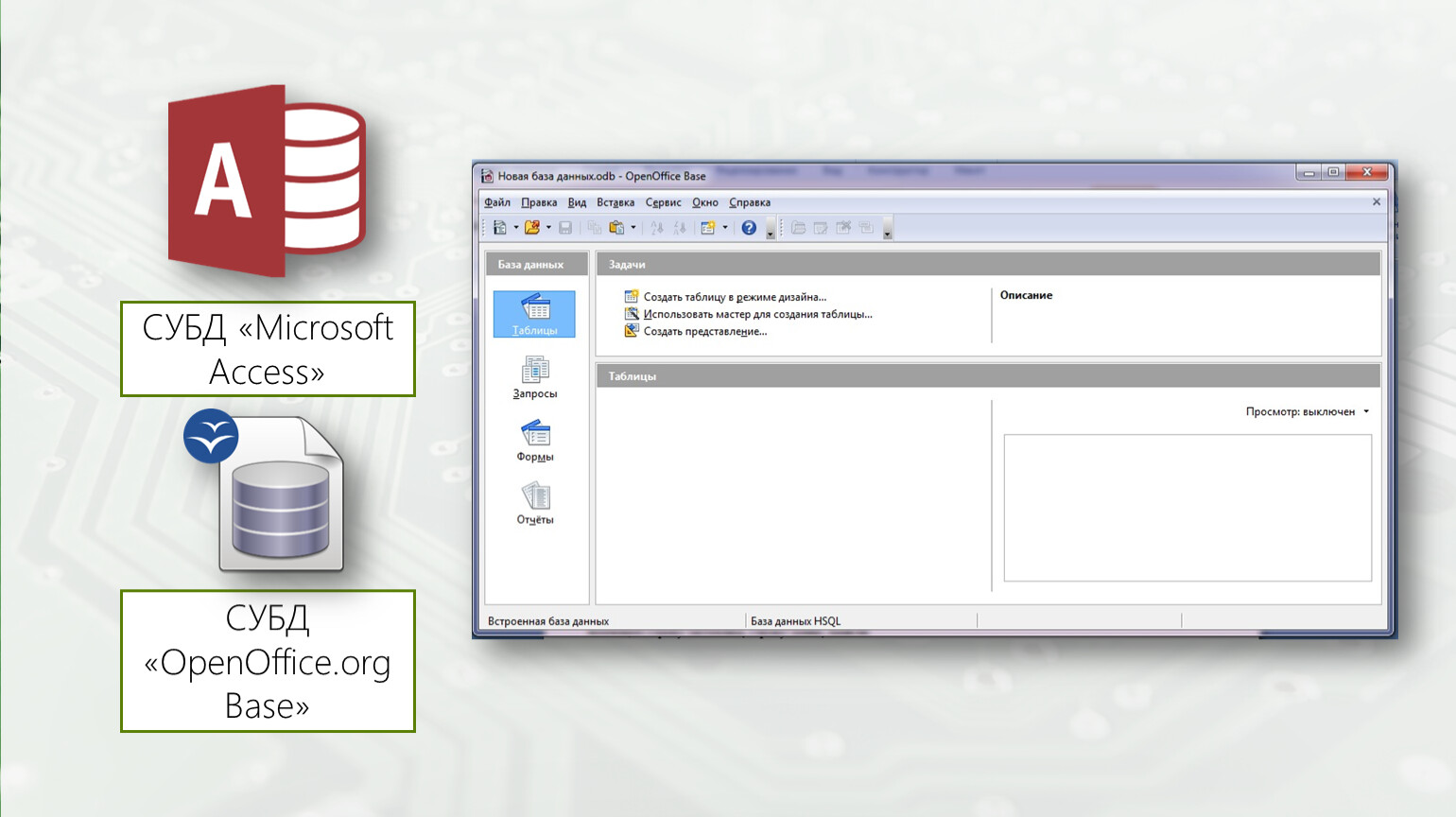
Task: Click inside the empty preview box
Action: [1187, 508]
